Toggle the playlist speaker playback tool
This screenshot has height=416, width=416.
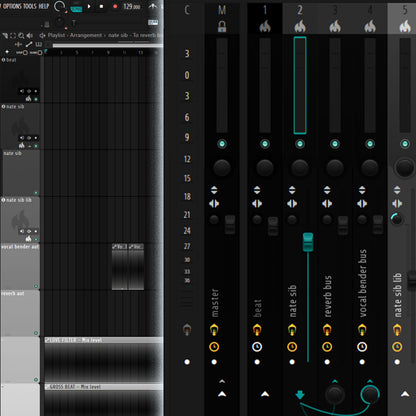tap(30, 35)
